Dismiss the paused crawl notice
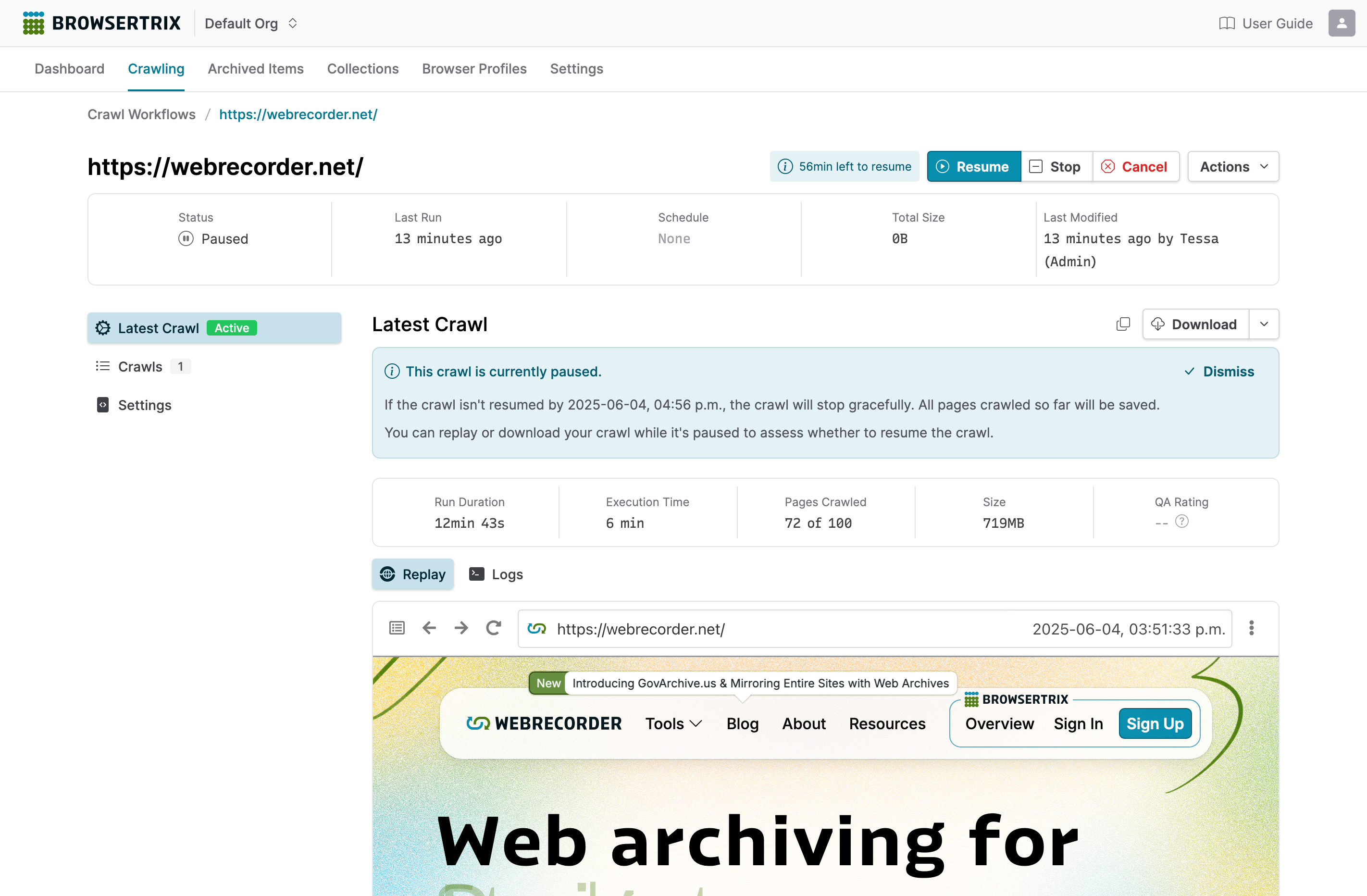Viewport: 1367px width, 896px height. [x=1218, y=372]
